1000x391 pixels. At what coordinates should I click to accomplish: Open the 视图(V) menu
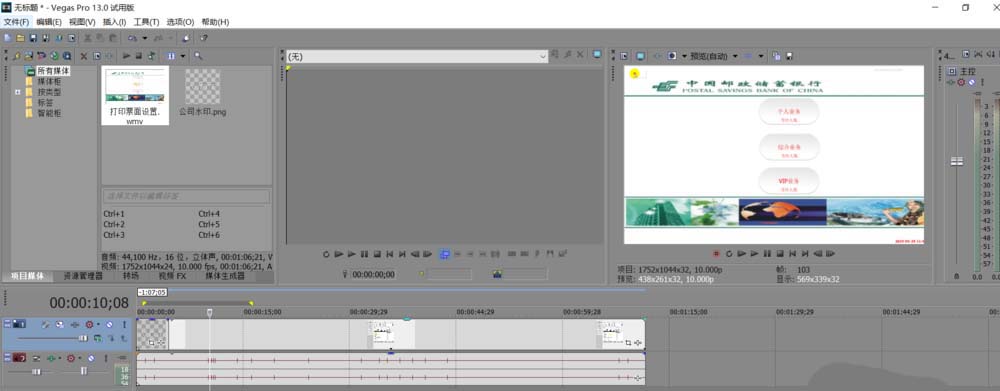[82, 22]
